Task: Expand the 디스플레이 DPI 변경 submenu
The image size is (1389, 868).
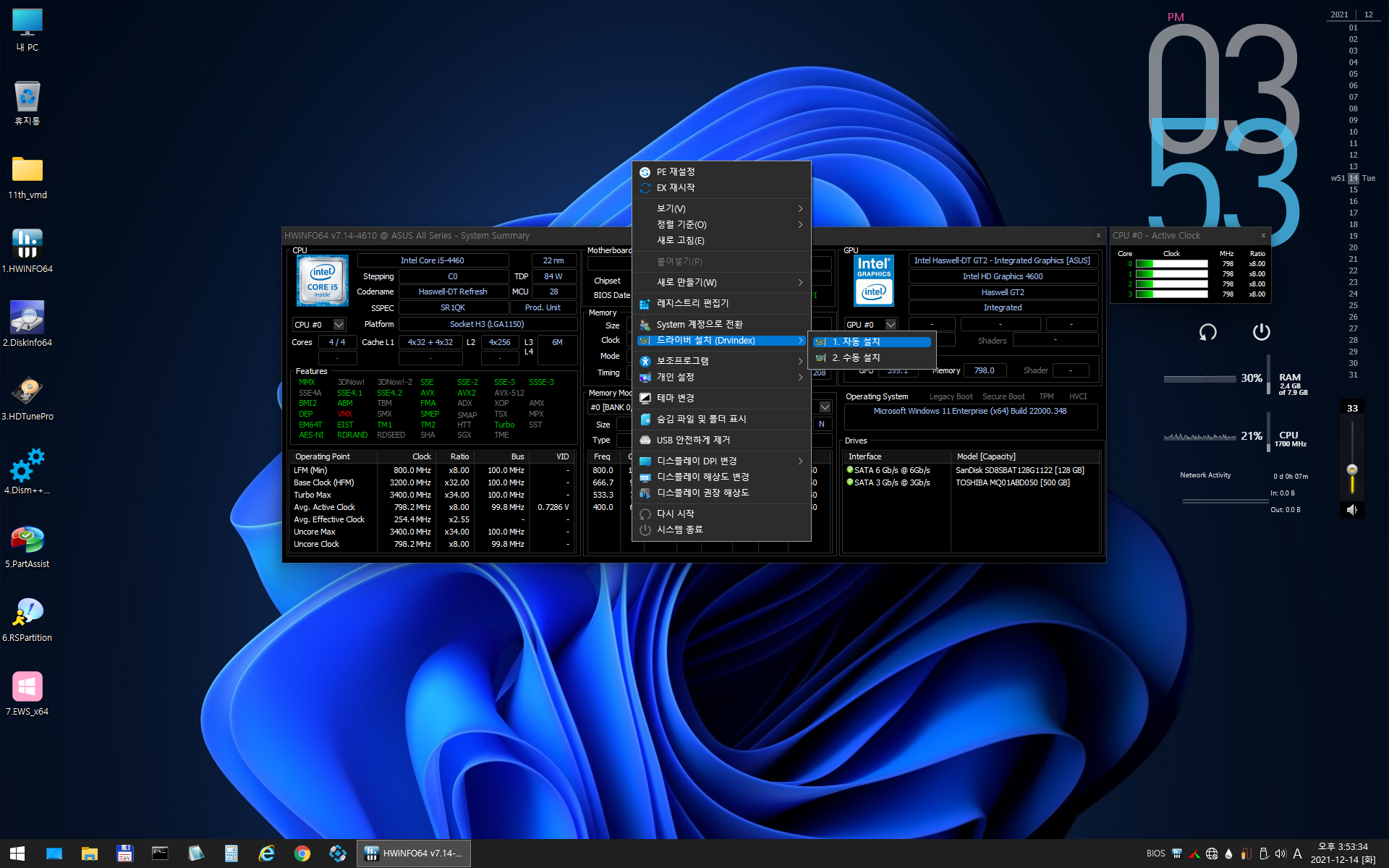Action: (x=721, y=461)
